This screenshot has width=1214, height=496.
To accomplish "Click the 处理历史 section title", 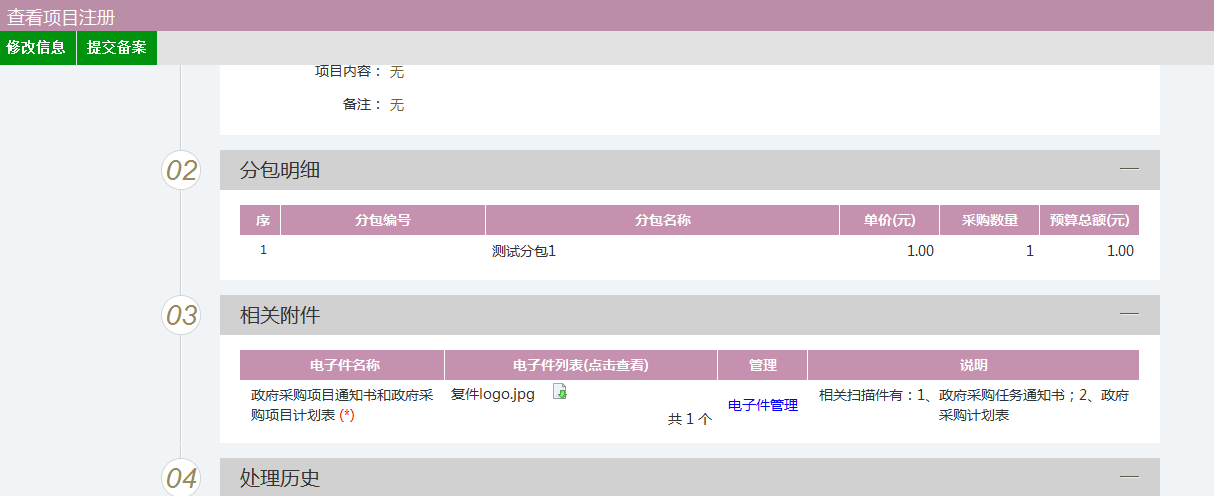I will click(x=280, y=478).
